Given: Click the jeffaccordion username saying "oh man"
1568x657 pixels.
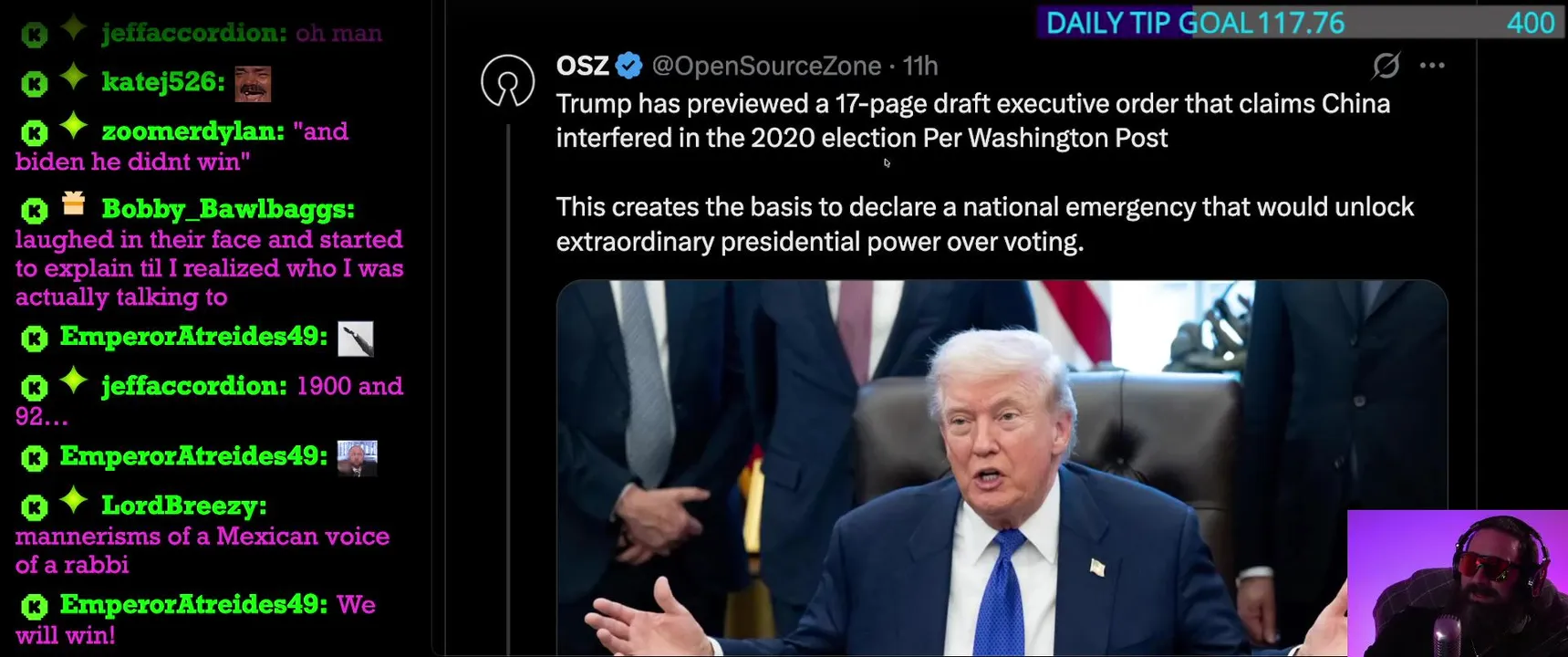Looking at the screenshot, I should tap(194, 33).
